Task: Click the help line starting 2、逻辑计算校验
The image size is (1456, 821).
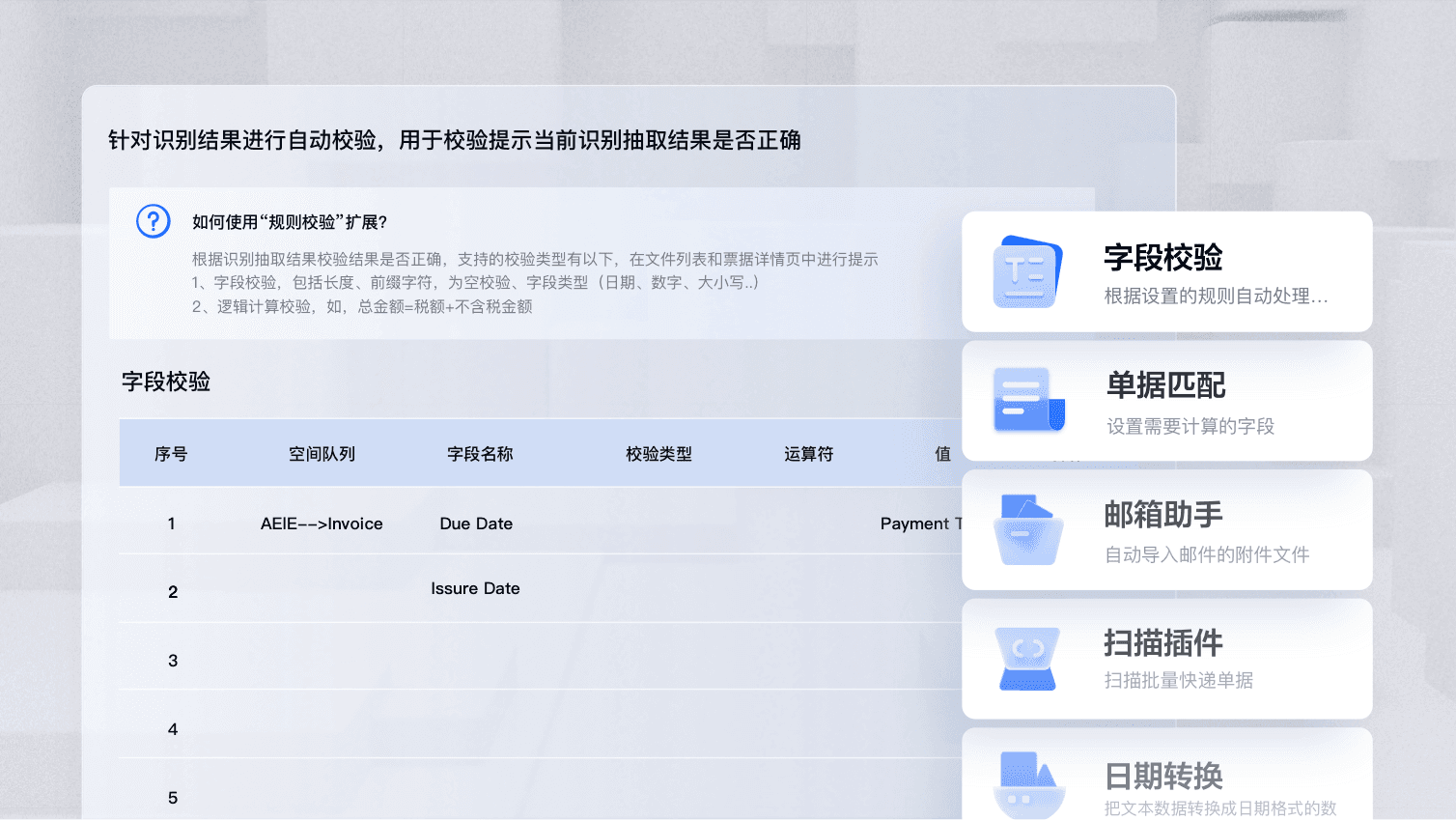Action: pyautogui.click(x=362, y=306)
